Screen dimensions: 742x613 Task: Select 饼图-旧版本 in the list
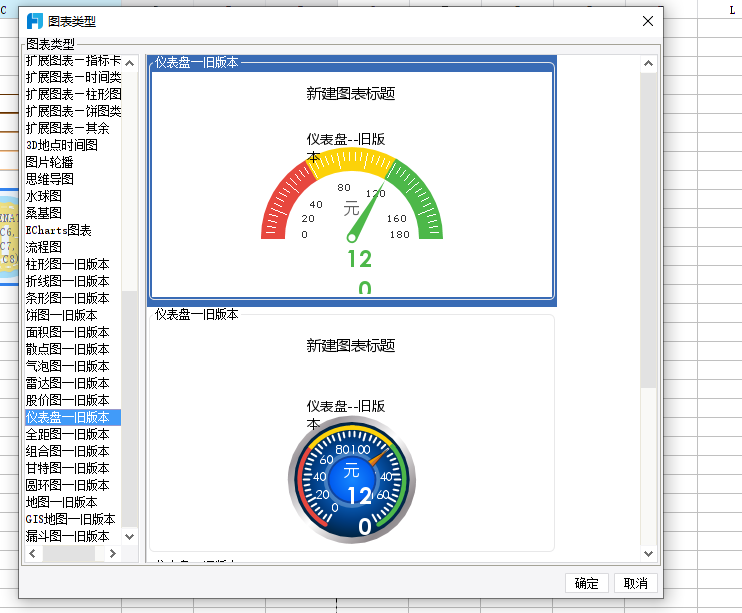click(73, 315)
